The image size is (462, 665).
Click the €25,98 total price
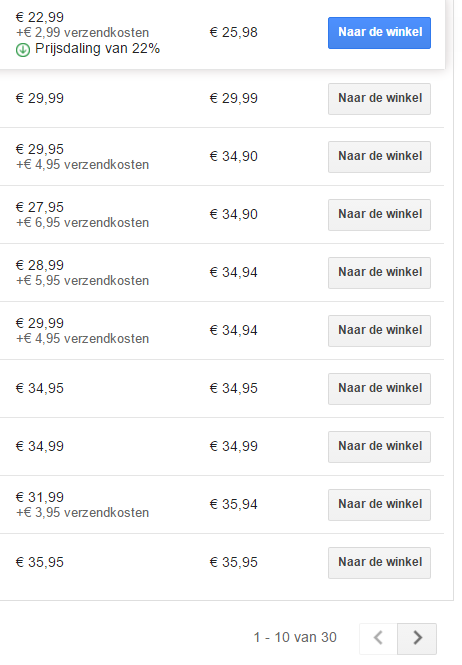(234, 32)
